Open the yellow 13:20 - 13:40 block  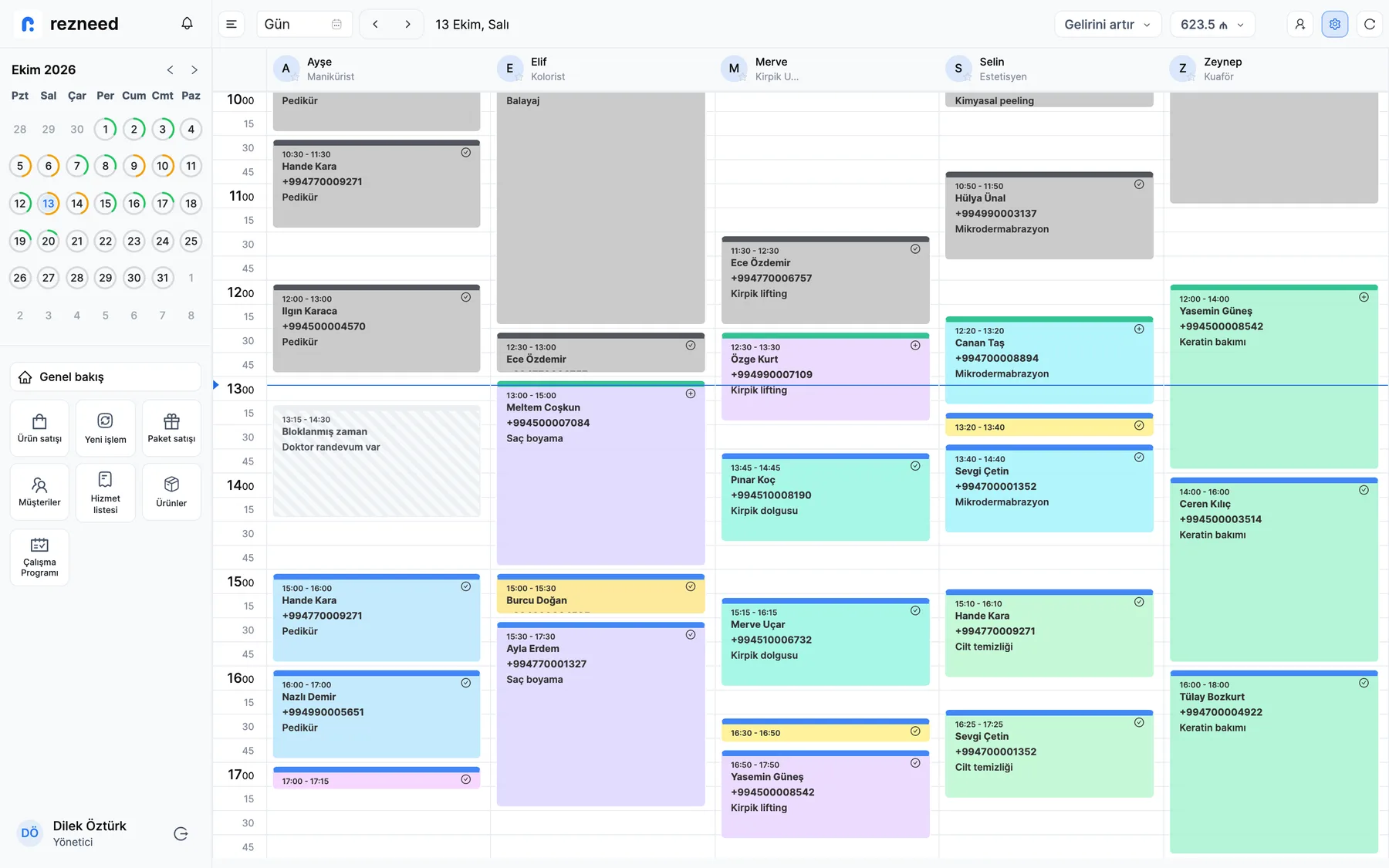click(x=1049, y=426)
